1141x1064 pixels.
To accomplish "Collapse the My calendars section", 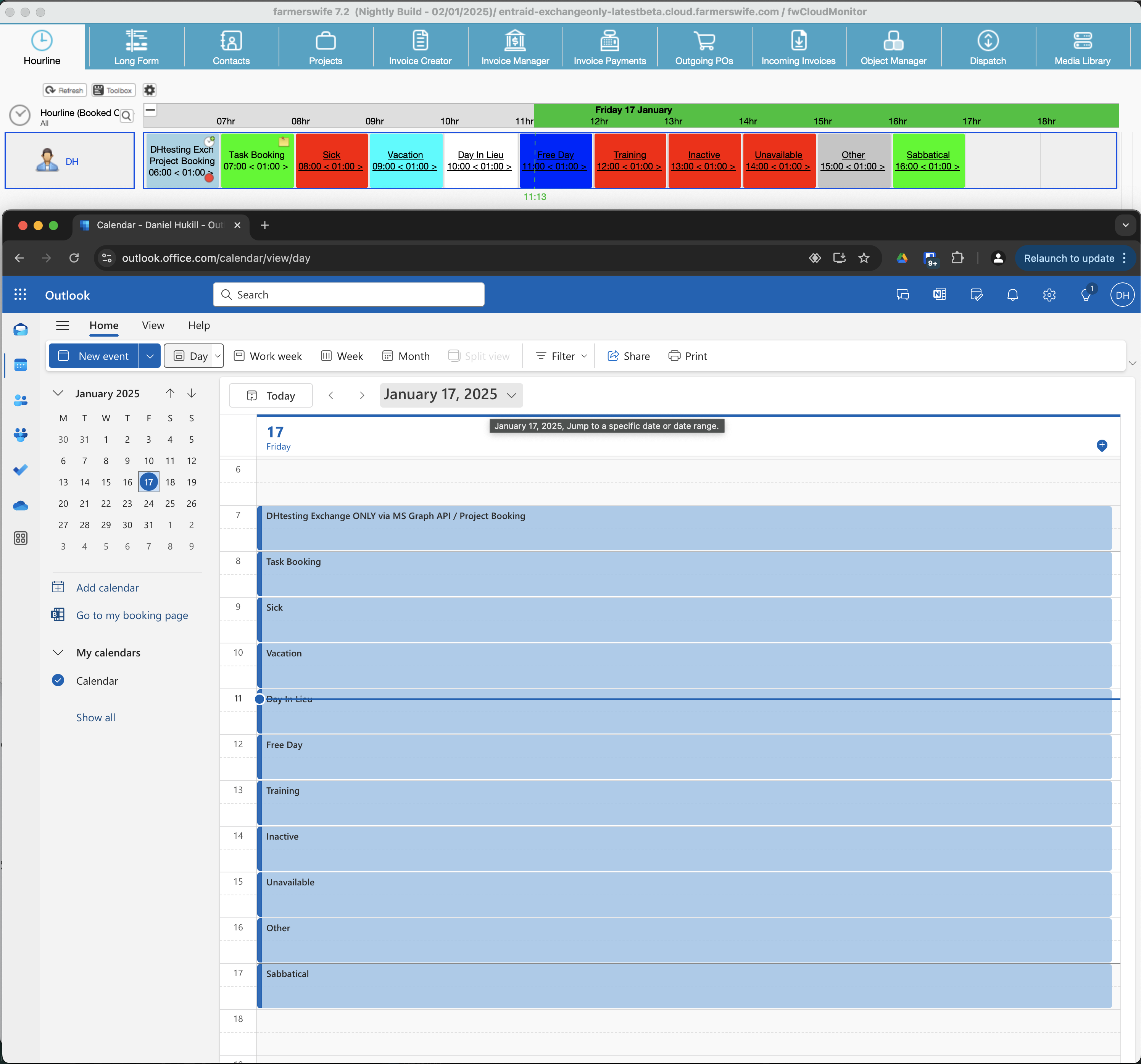I will (x=58, y=653).
